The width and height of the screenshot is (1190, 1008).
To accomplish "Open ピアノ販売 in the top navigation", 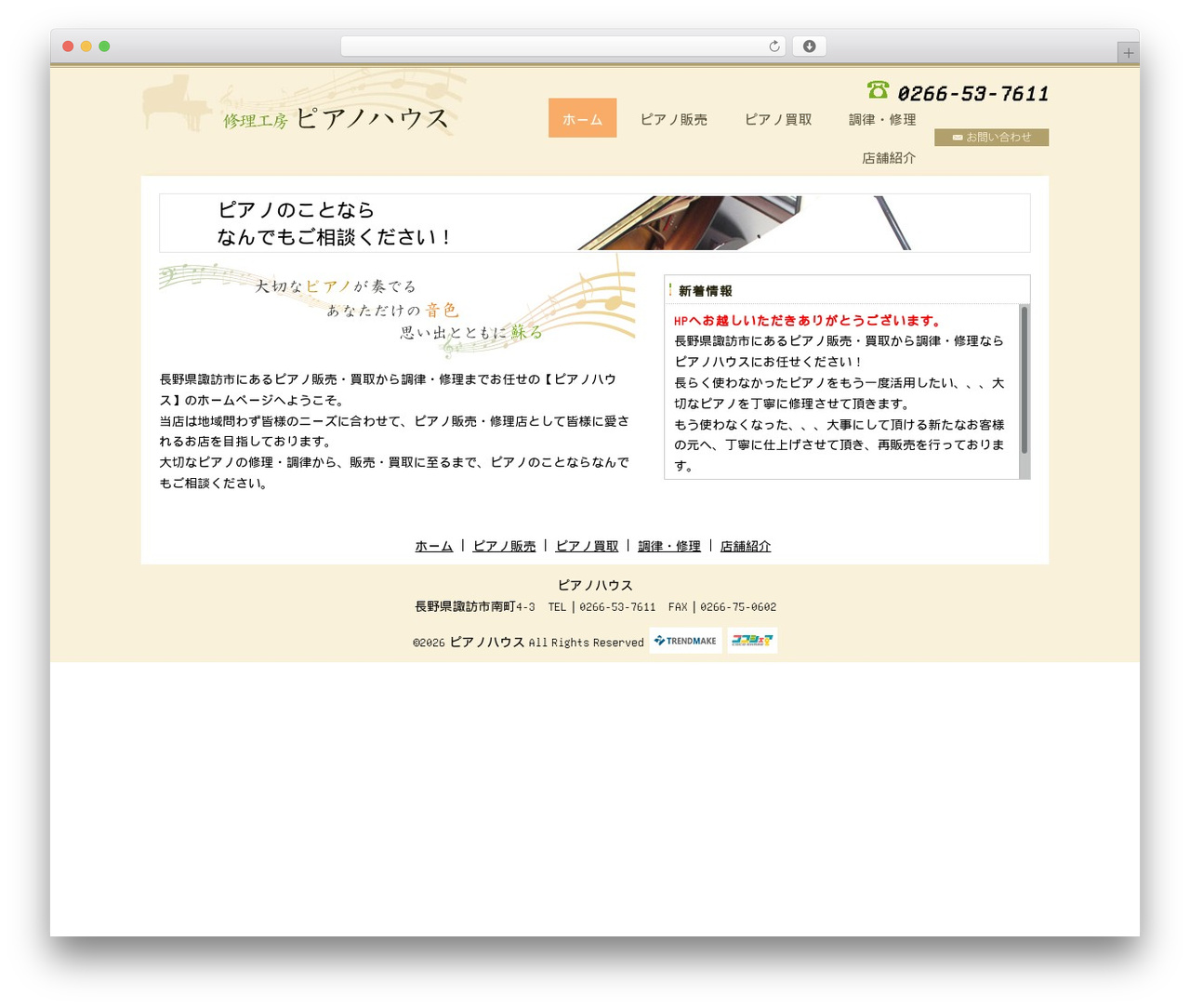I will tap(673, 119).
